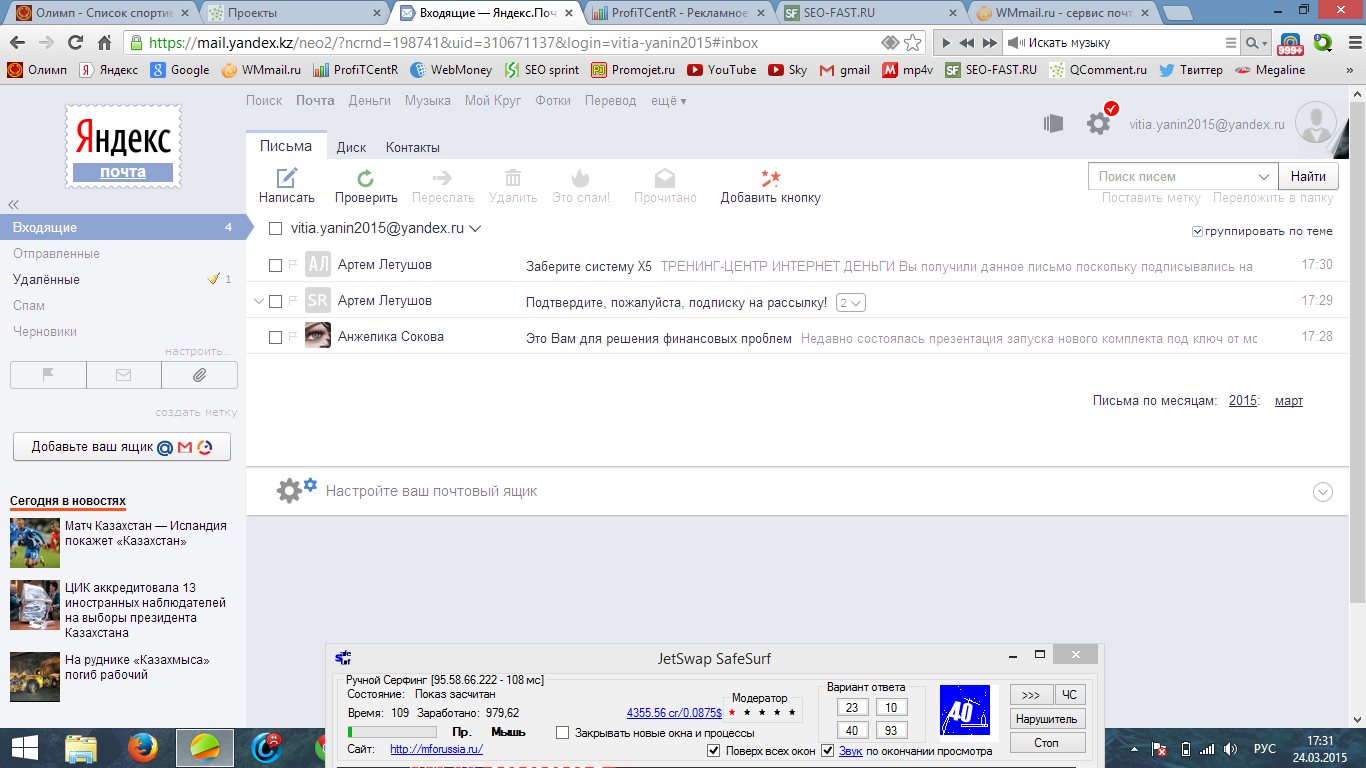
Task: Open Отправленные folder
Action: tap(56, 253)
